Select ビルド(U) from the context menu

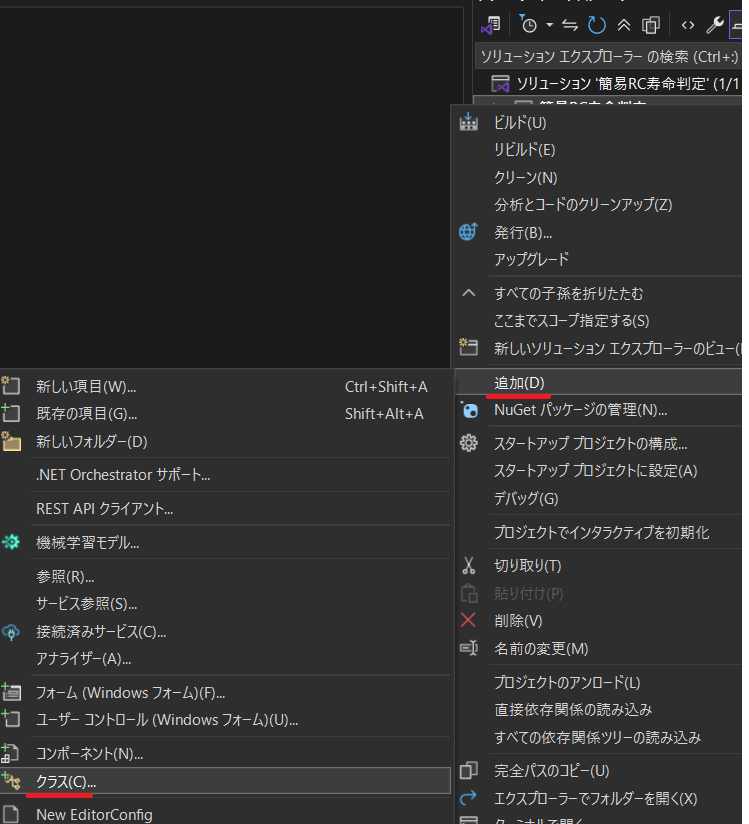click(520, 122)
